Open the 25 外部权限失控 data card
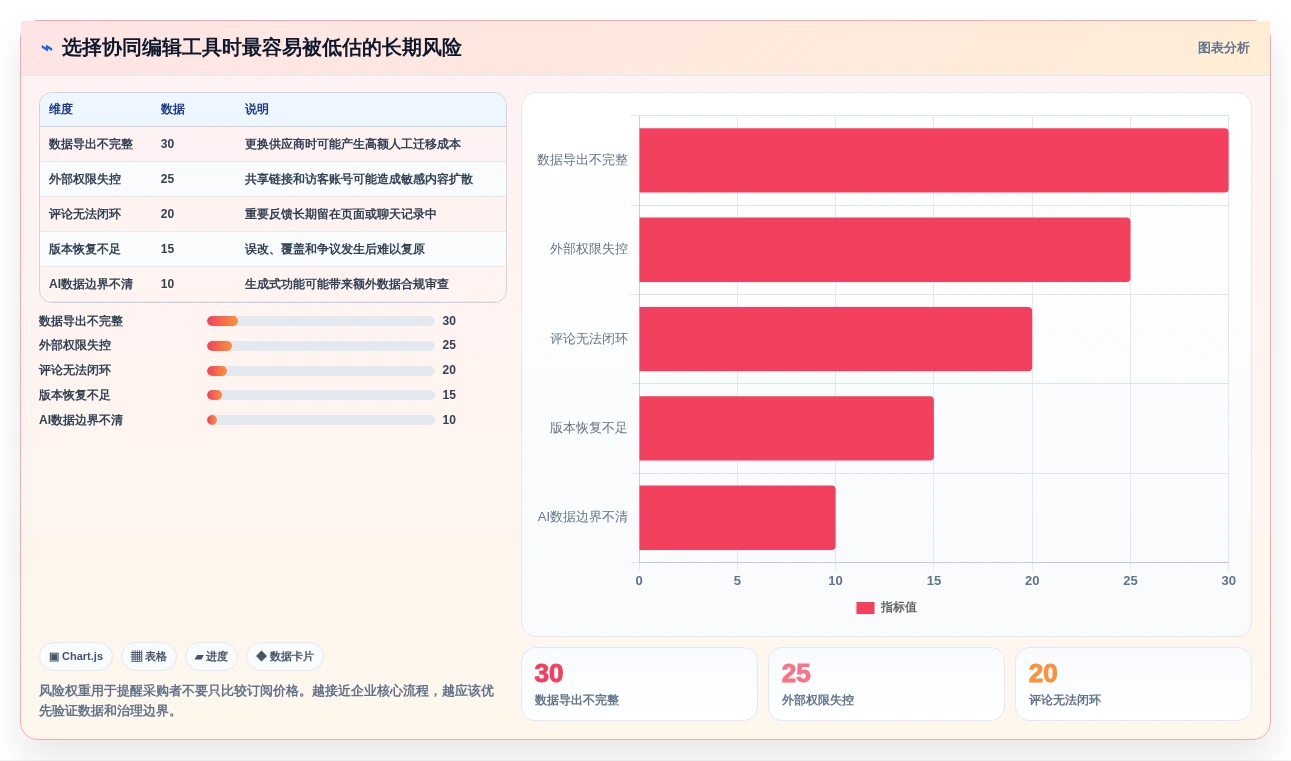The image size is (1291, 761). coord(886,684)
